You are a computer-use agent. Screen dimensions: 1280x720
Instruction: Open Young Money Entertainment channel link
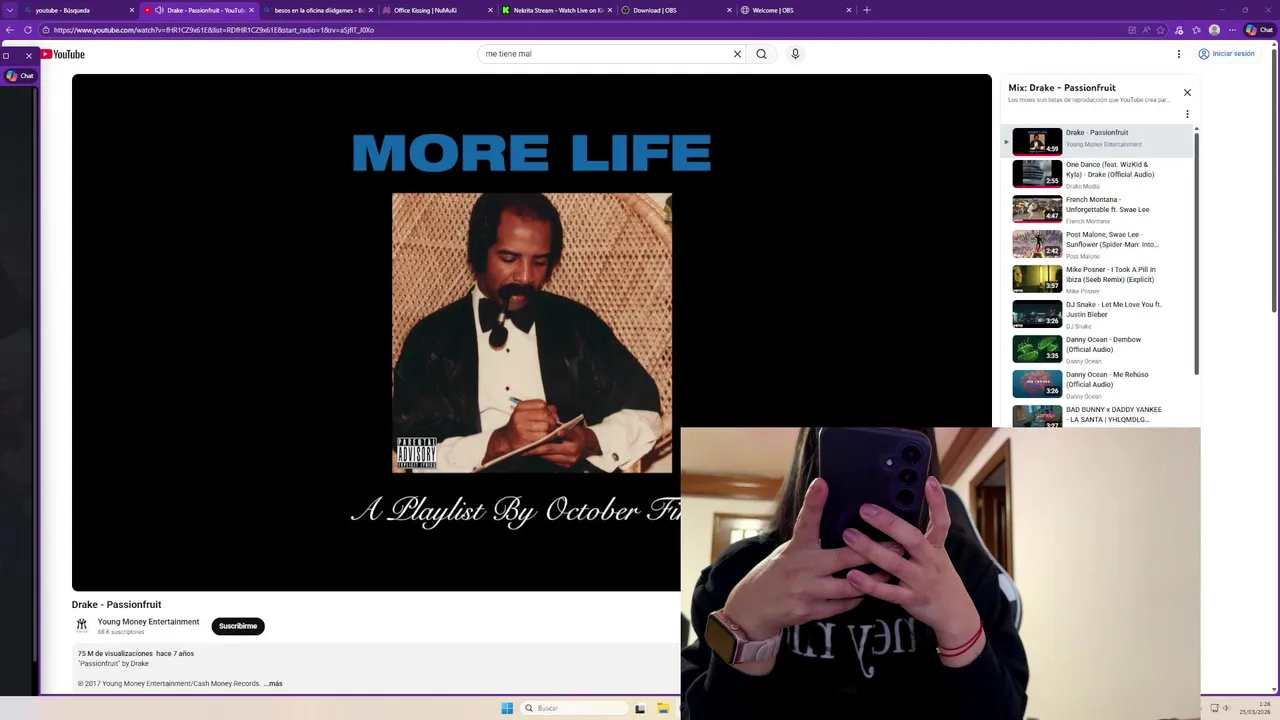[x=148, y=622]
